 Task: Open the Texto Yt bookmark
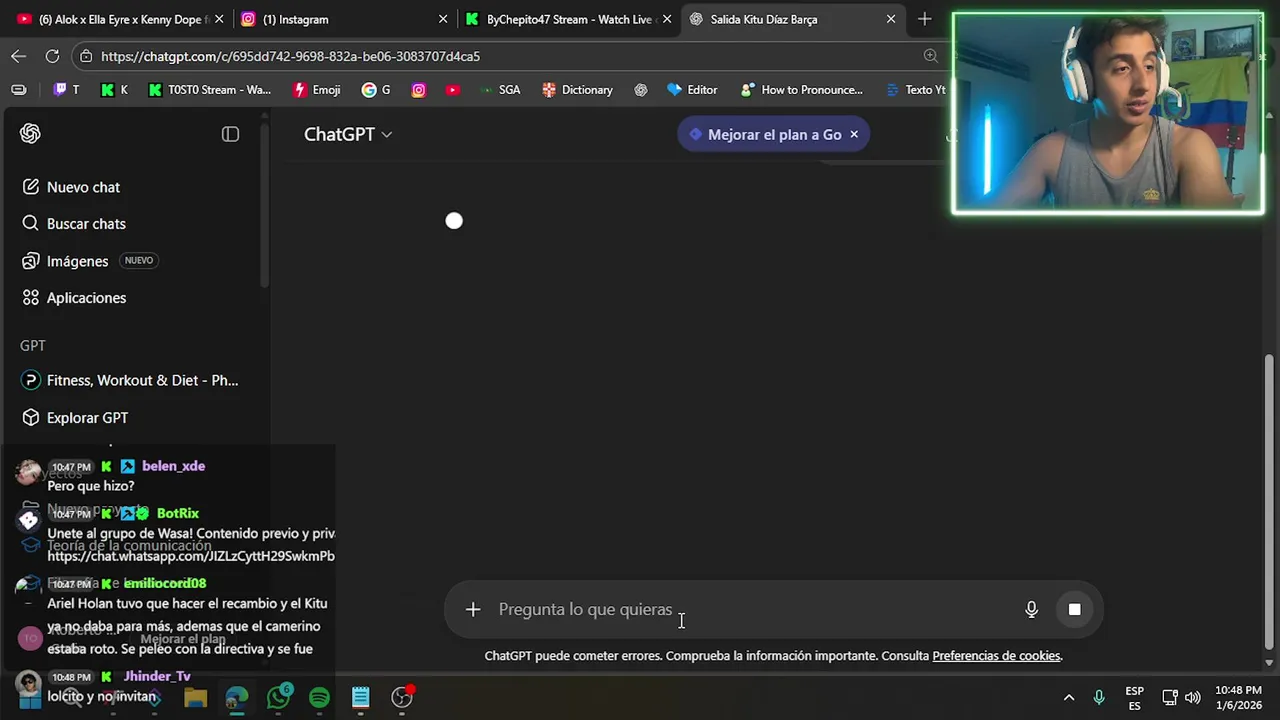[915, 90]
